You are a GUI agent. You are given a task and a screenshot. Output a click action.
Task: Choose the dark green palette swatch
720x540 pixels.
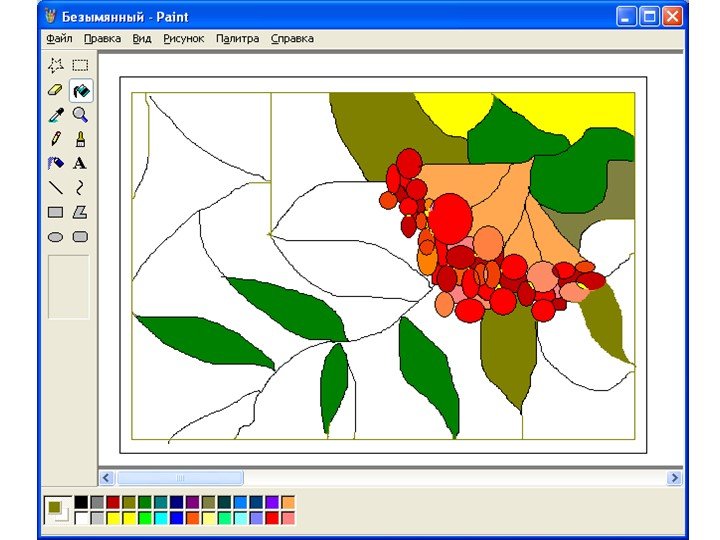(x=145, y=502)
